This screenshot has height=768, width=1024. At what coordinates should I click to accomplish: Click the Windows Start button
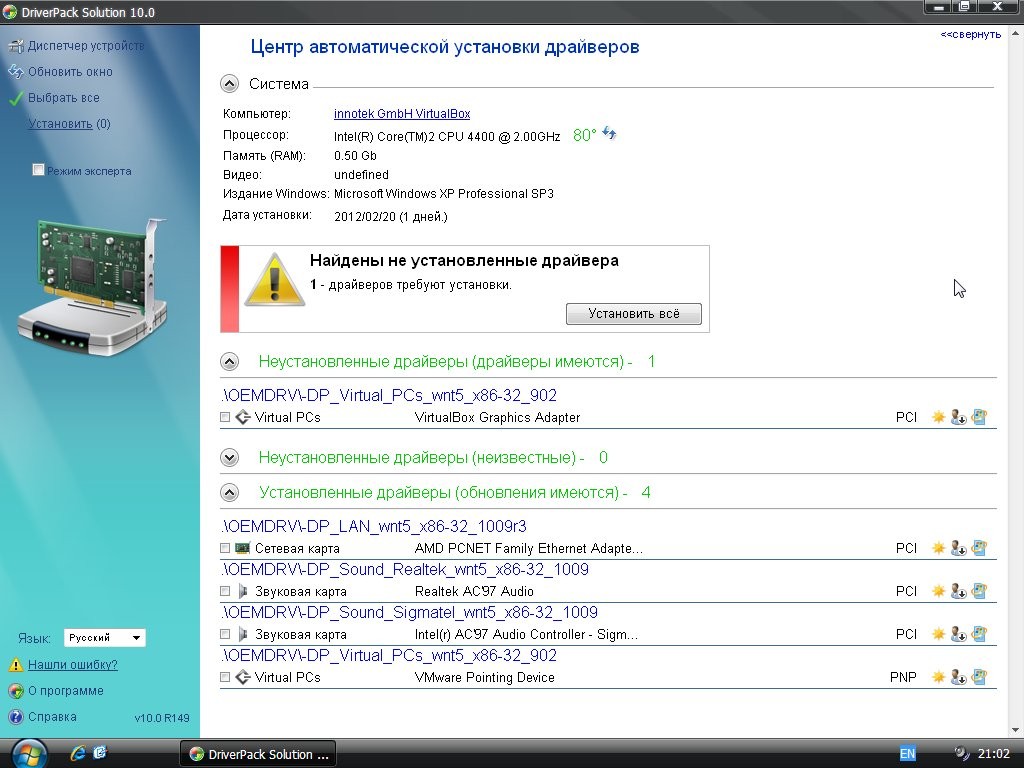point(28,754)
